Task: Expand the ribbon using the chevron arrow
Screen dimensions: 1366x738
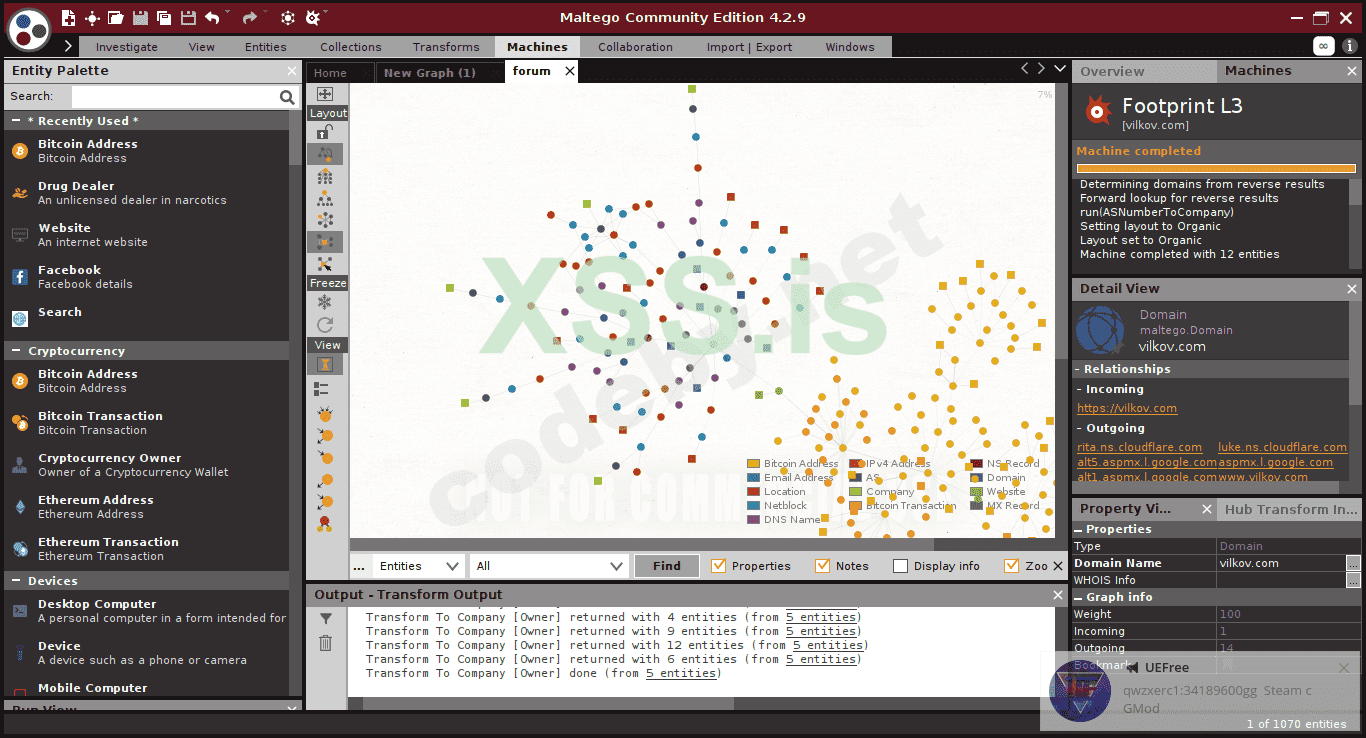Action: pos(68,46)
